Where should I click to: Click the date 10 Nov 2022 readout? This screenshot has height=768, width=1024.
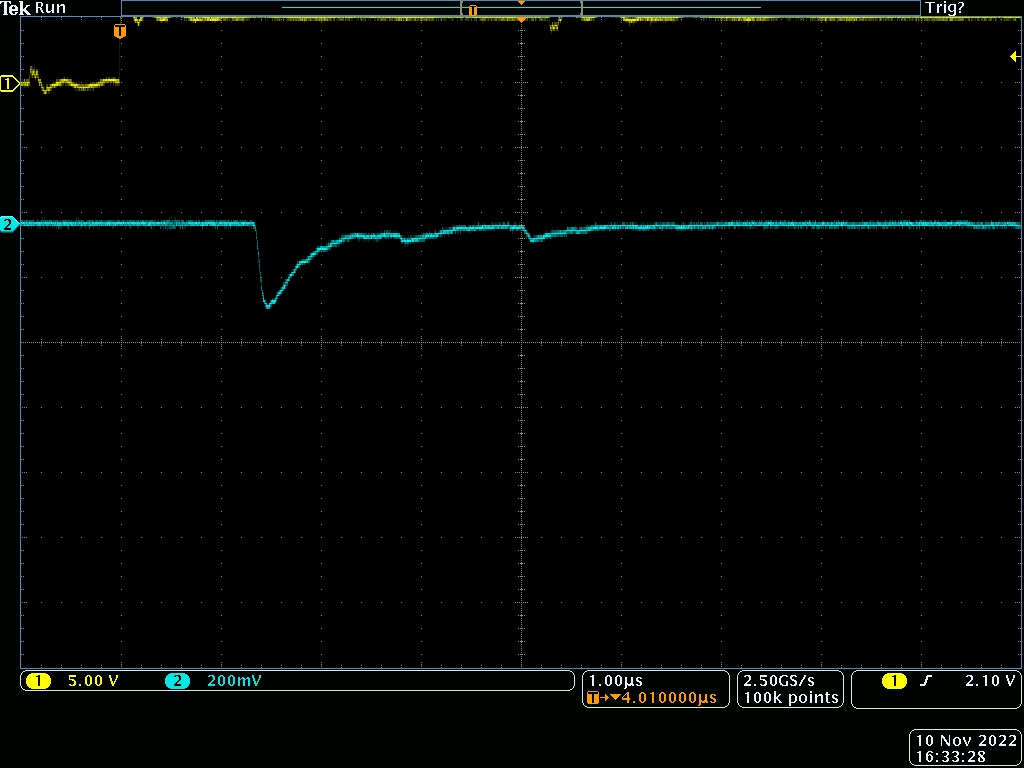click(x=967, y=741)
